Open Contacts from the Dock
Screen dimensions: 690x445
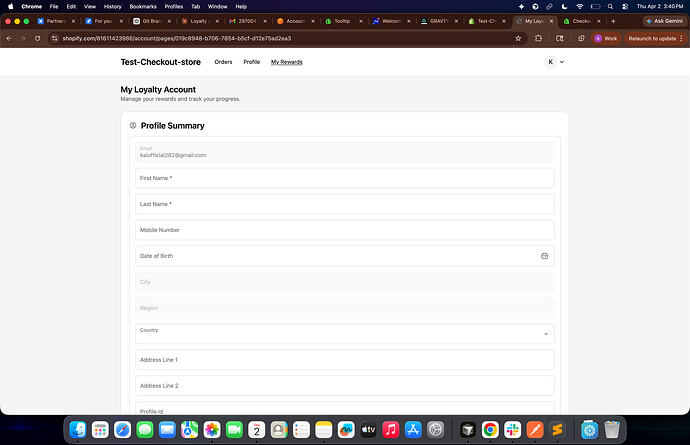click(279, 430)
